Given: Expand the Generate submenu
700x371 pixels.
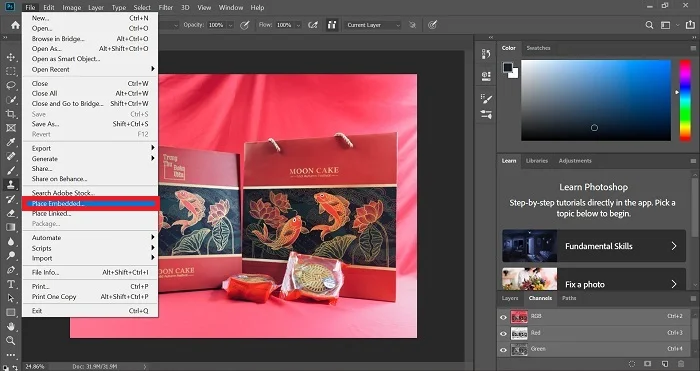Looking at the screenshot, I should point(90,158).
